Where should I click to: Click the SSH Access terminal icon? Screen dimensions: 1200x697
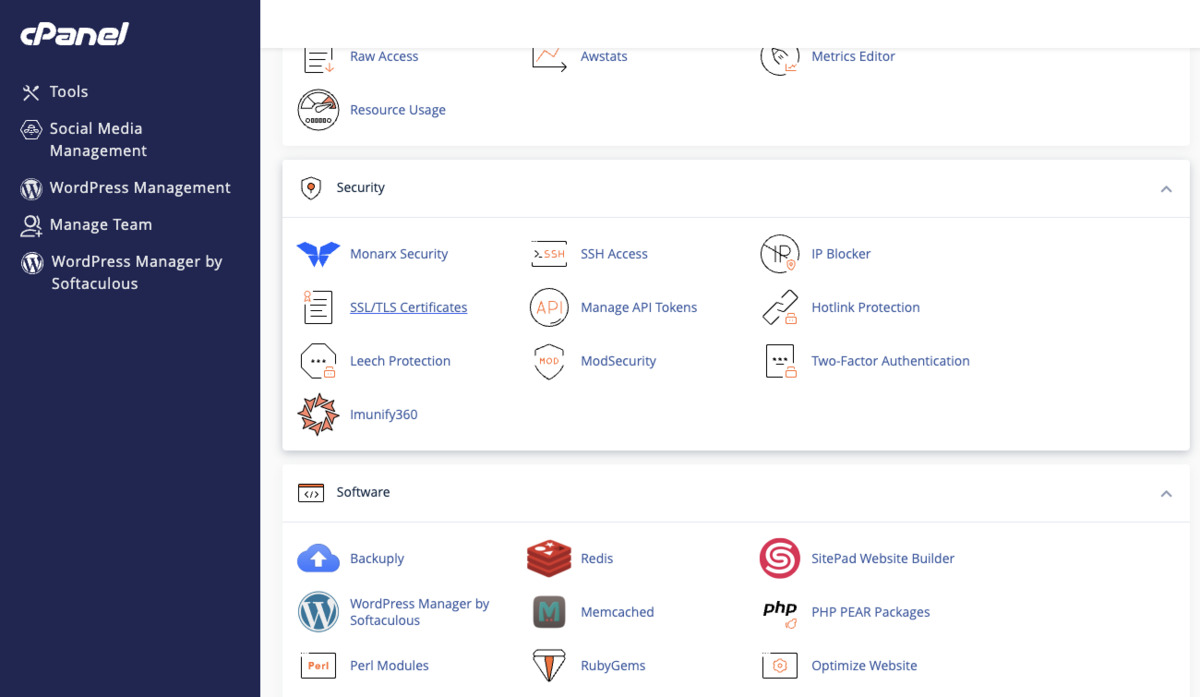tap(549, 254)
